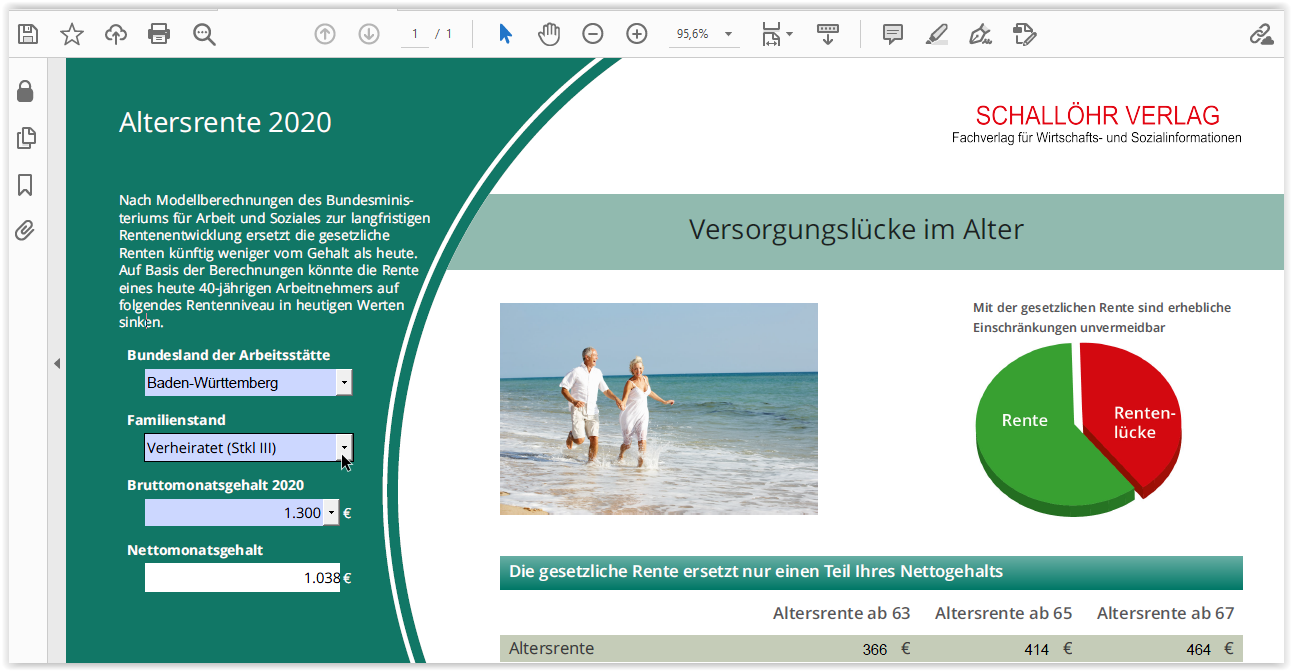Open the bookmarks side panel
Image resolution: width=1292 pixels, height=671 pixels.
click(26, 185)
